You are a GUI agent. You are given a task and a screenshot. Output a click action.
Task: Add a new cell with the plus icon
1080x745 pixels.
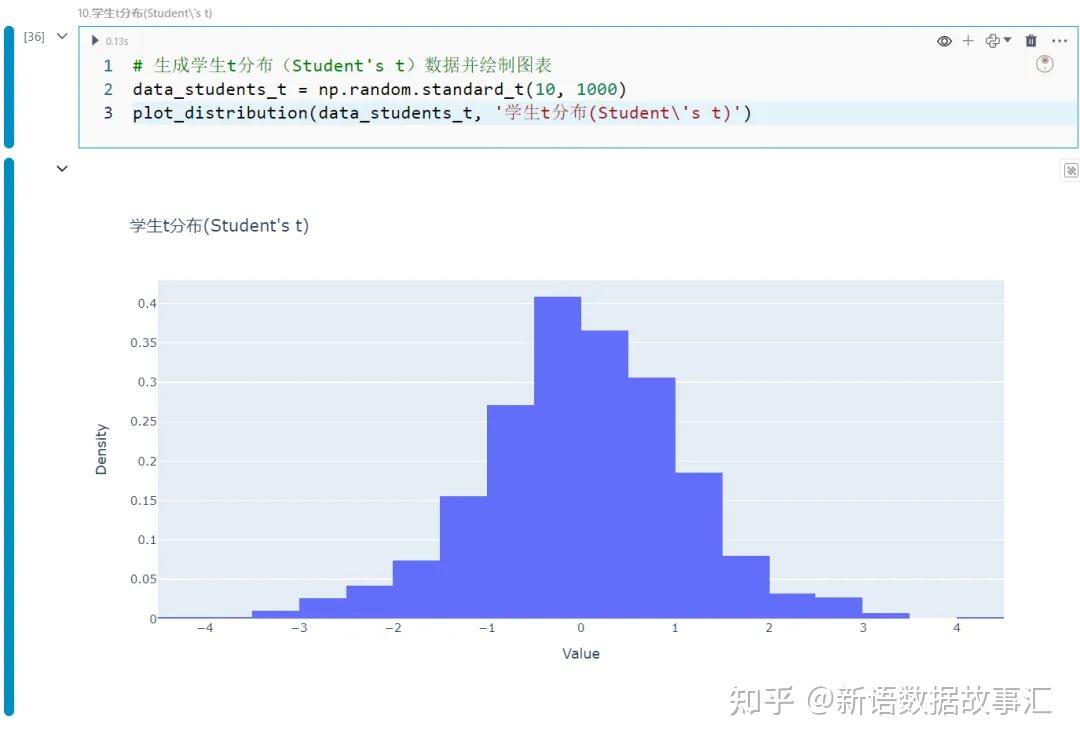(968, 41)
